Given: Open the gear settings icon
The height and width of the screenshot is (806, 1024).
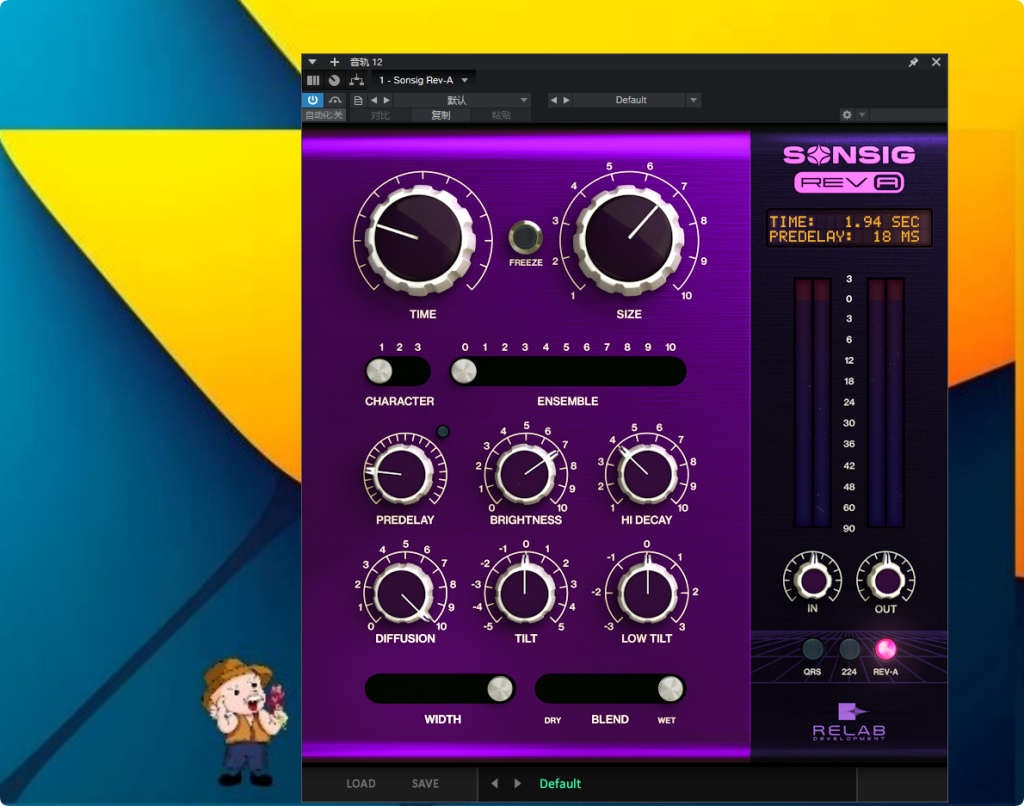Looking at the screenshot, I should pos(847,115).
